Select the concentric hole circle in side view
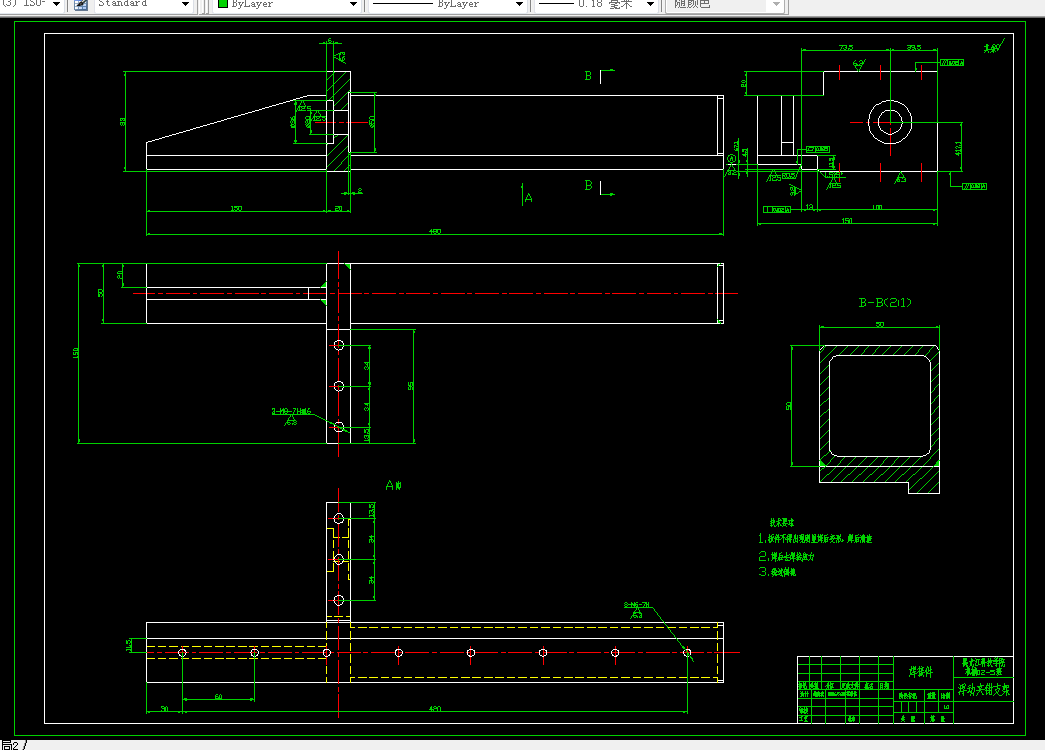The width and height of the screenshot is (1045, 750). 890,122
